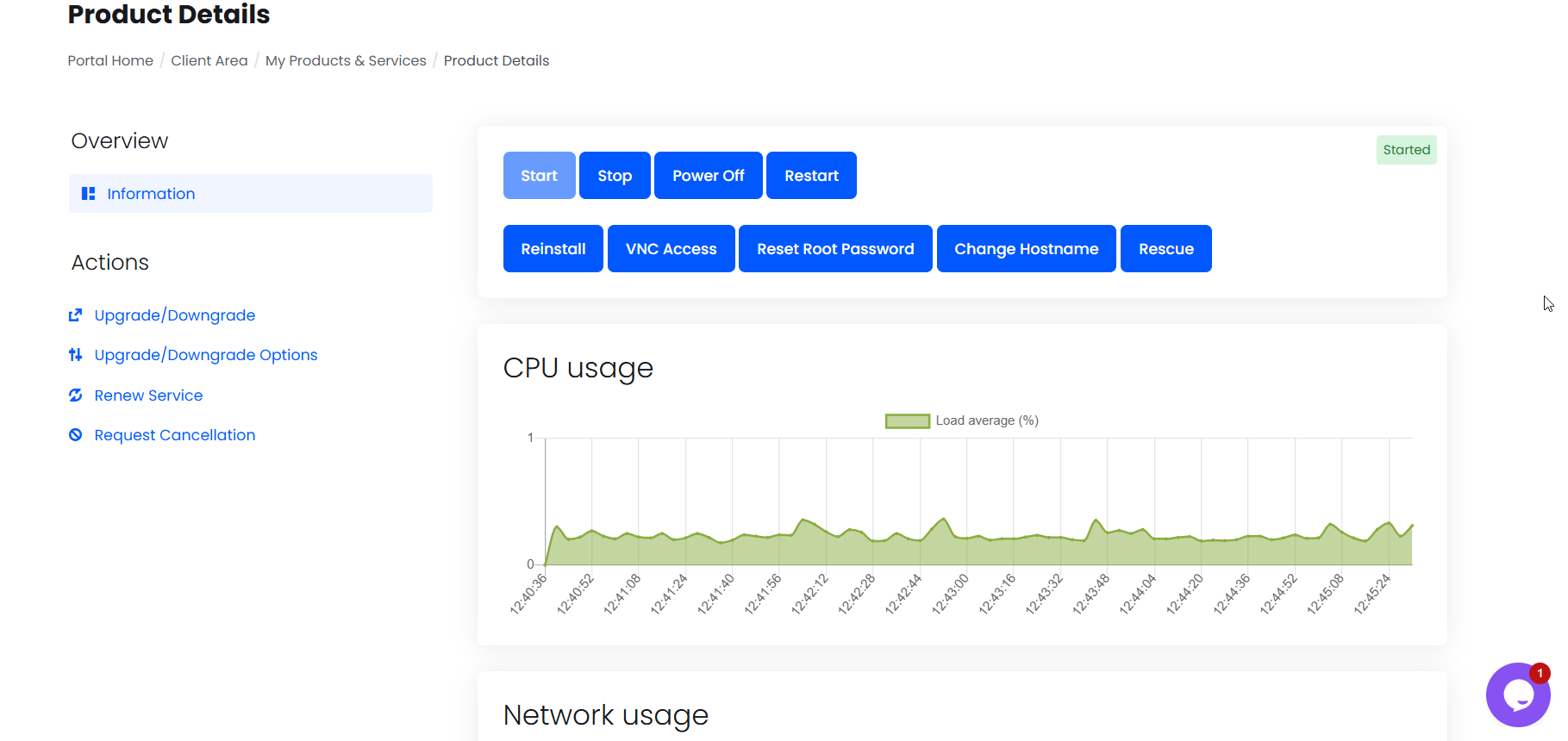The height and width of the screenshot is (741, 1568).
Task: Click chart time label 12:41:08
Action: [x=622, y=595]
